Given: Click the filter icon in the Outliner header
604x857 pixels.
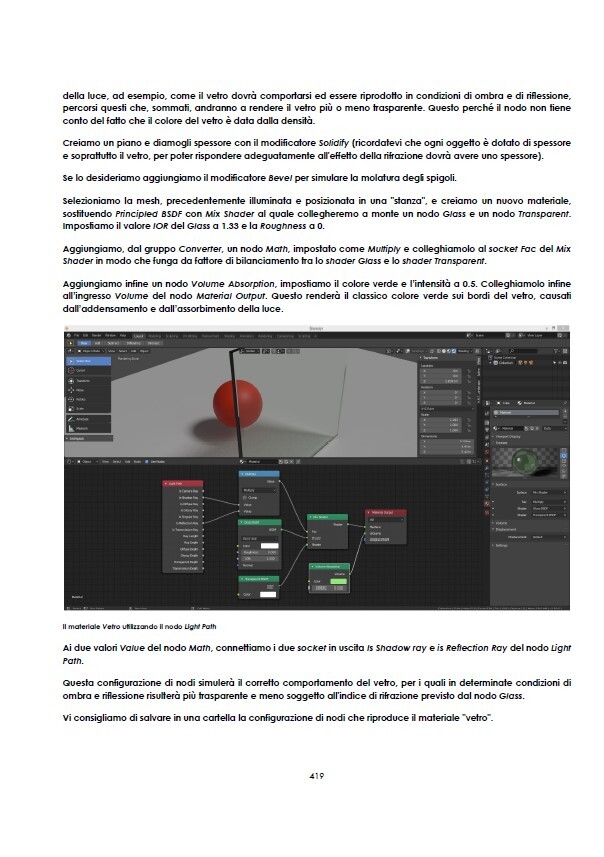Looking at the screenshot, I should [x=556, y=351].
